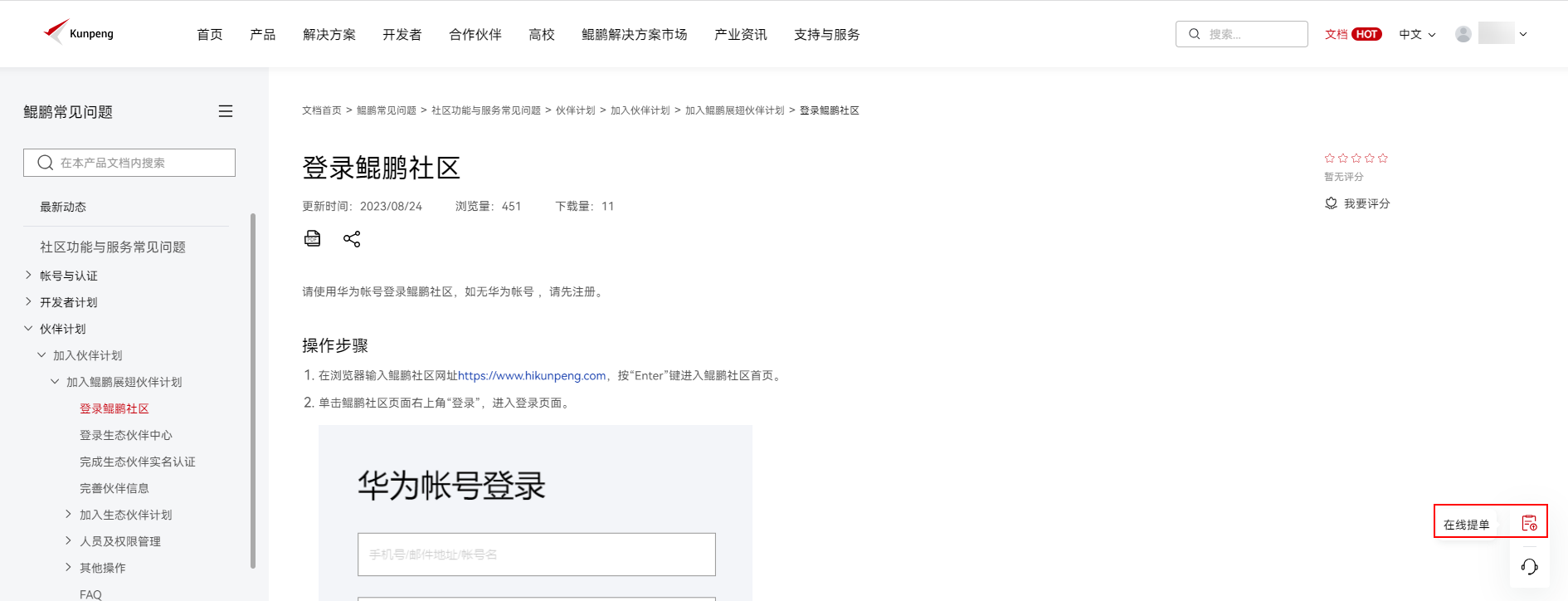Viewport: 1568px width, 601px height.
Task: Click the badge icon beside 我要评分
Action: coord(1331,203)
